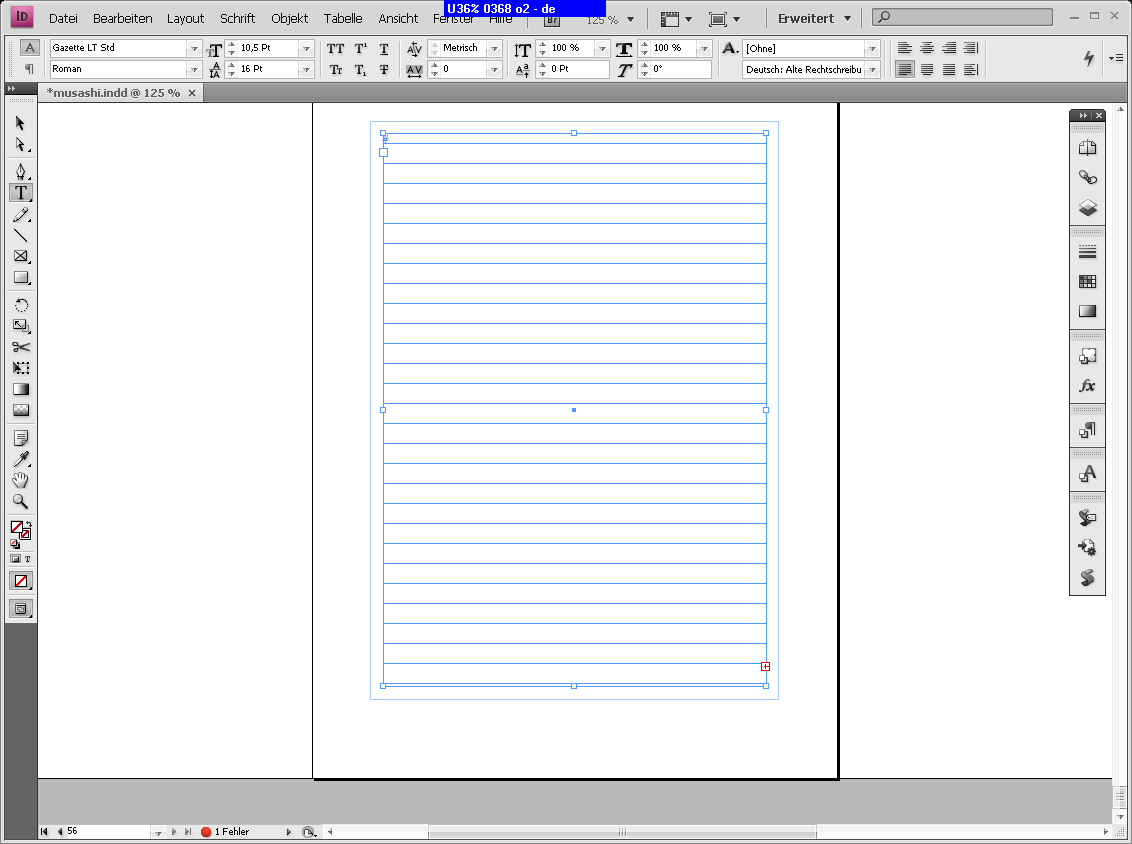The image size is (1132, 844).
Task: Open the Character Styles panel icon
Action: [x=1087, y=474]
